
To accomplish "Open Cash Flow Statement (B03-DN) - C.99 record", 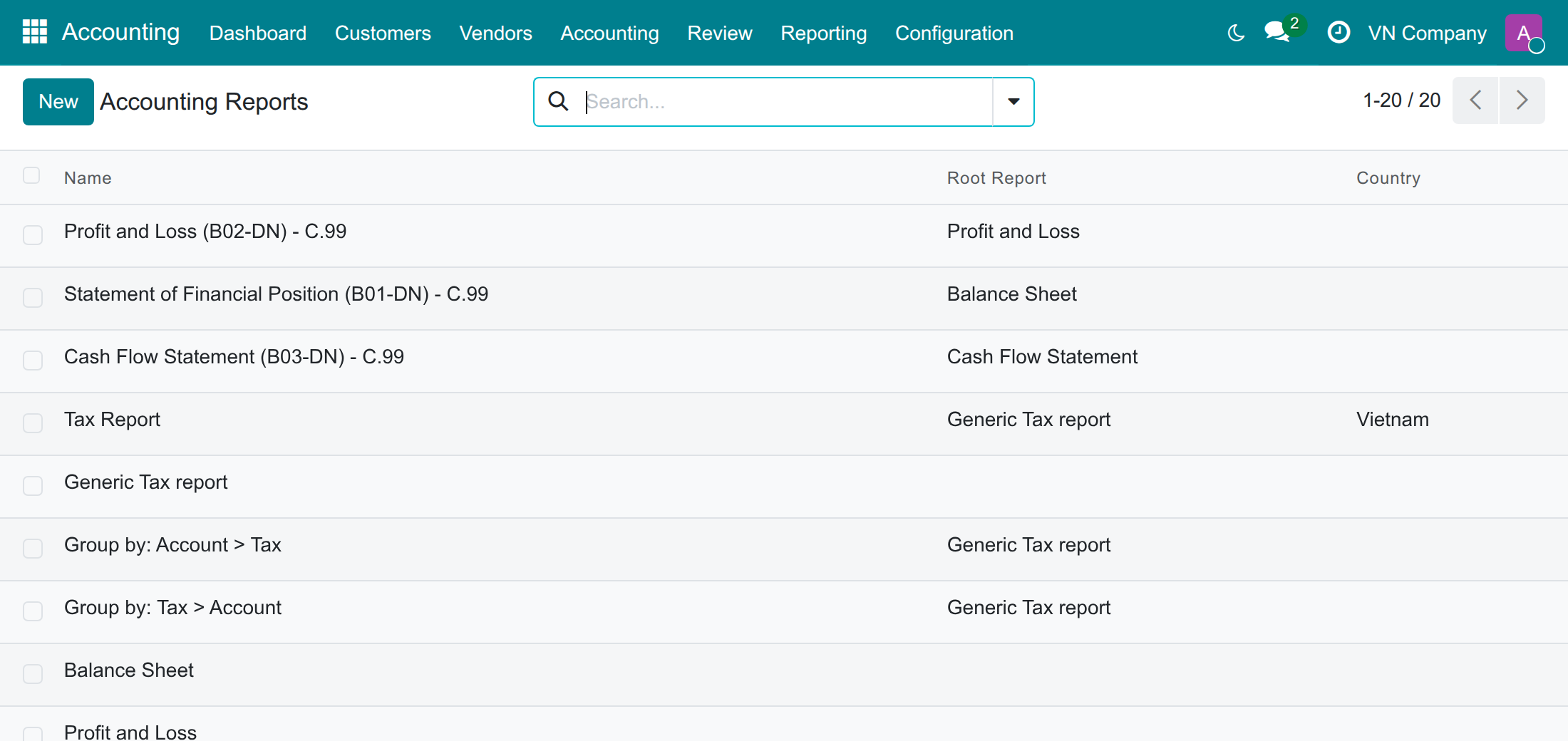I will point(234,356).
